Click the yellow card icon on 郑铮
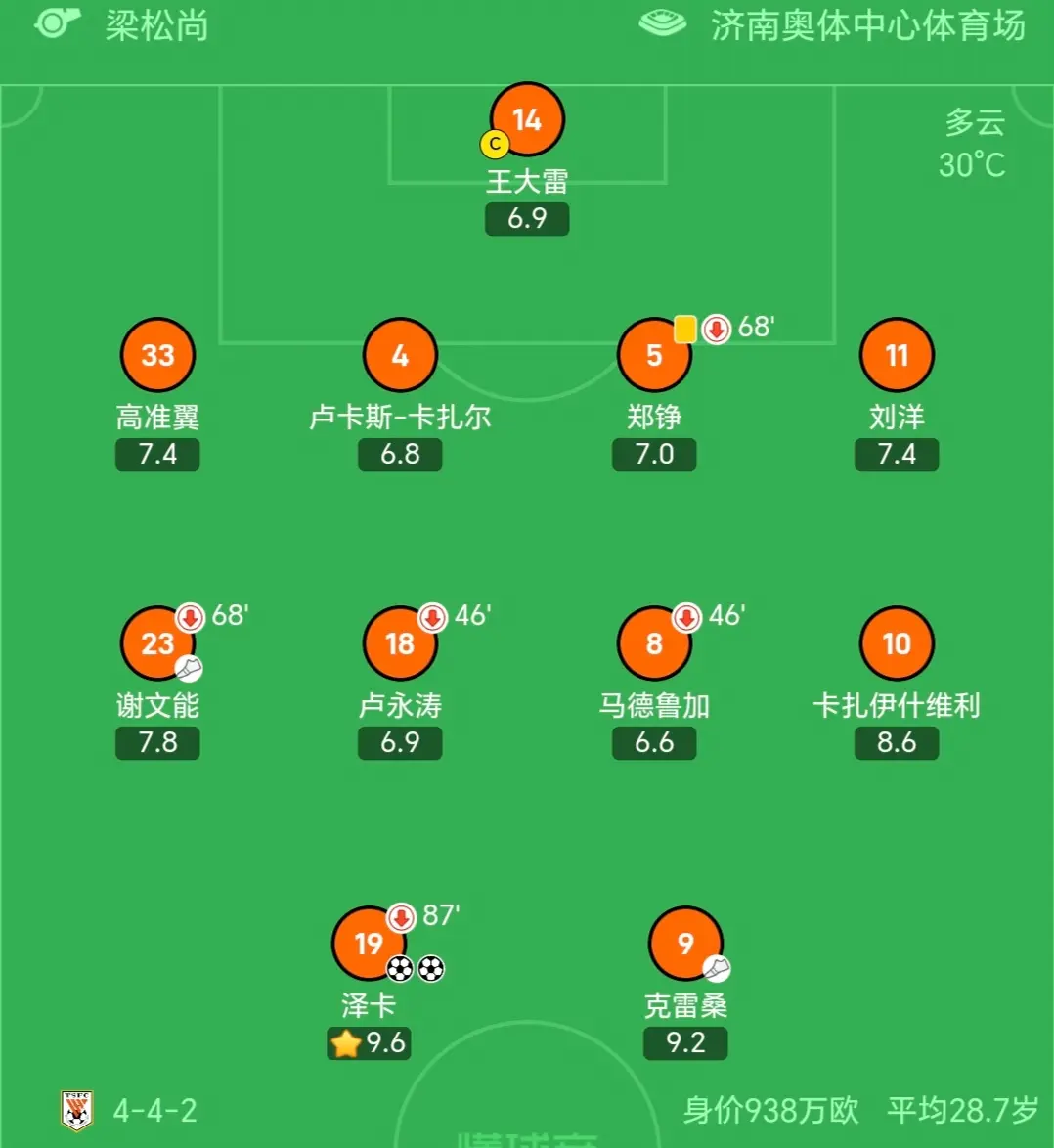 coord(685,329)
